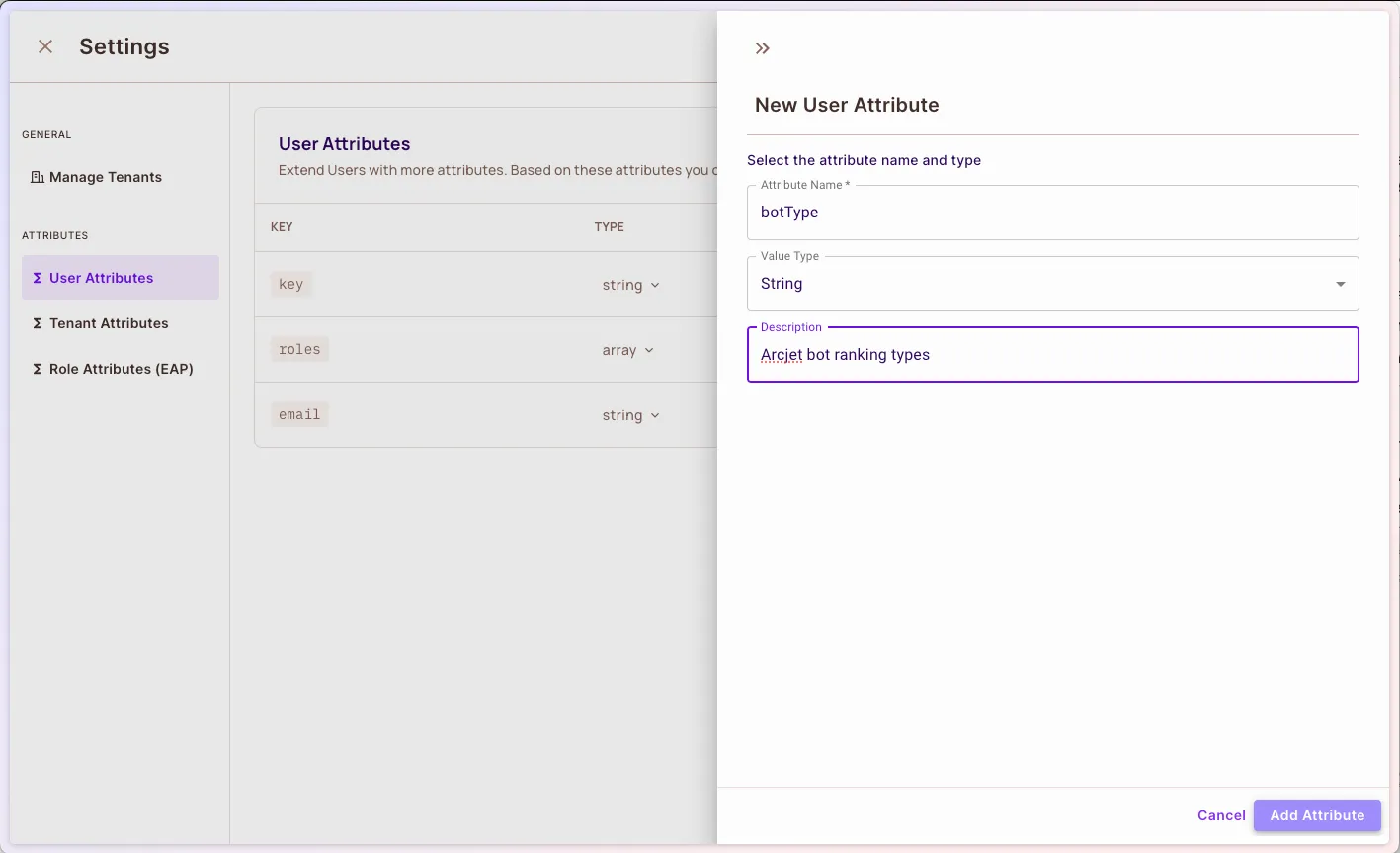Screen dimensions: 1400x853
Task: Click the sigma icon beside Role Attributes
Action: tap(38, 369)
